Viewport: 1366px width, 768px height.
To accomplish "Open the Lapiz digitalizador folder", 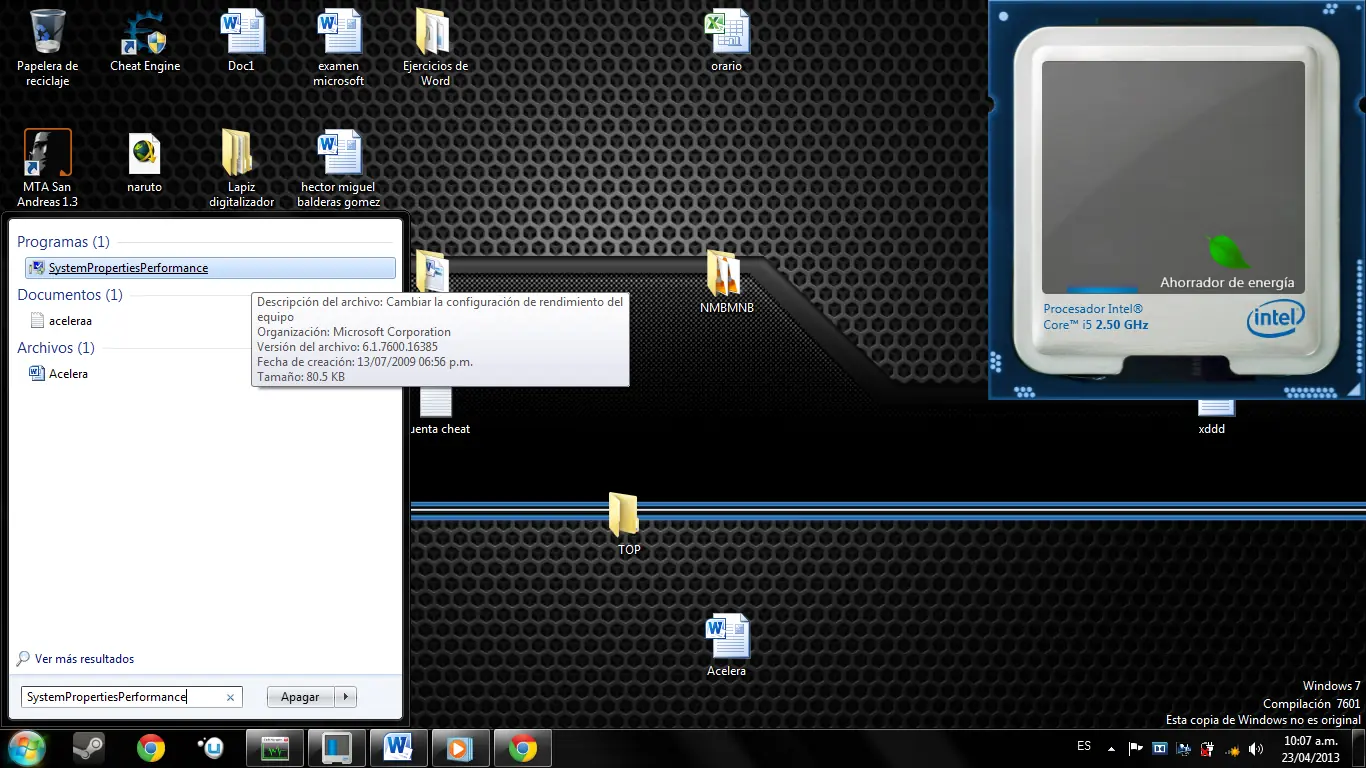I will pos(241,168).
